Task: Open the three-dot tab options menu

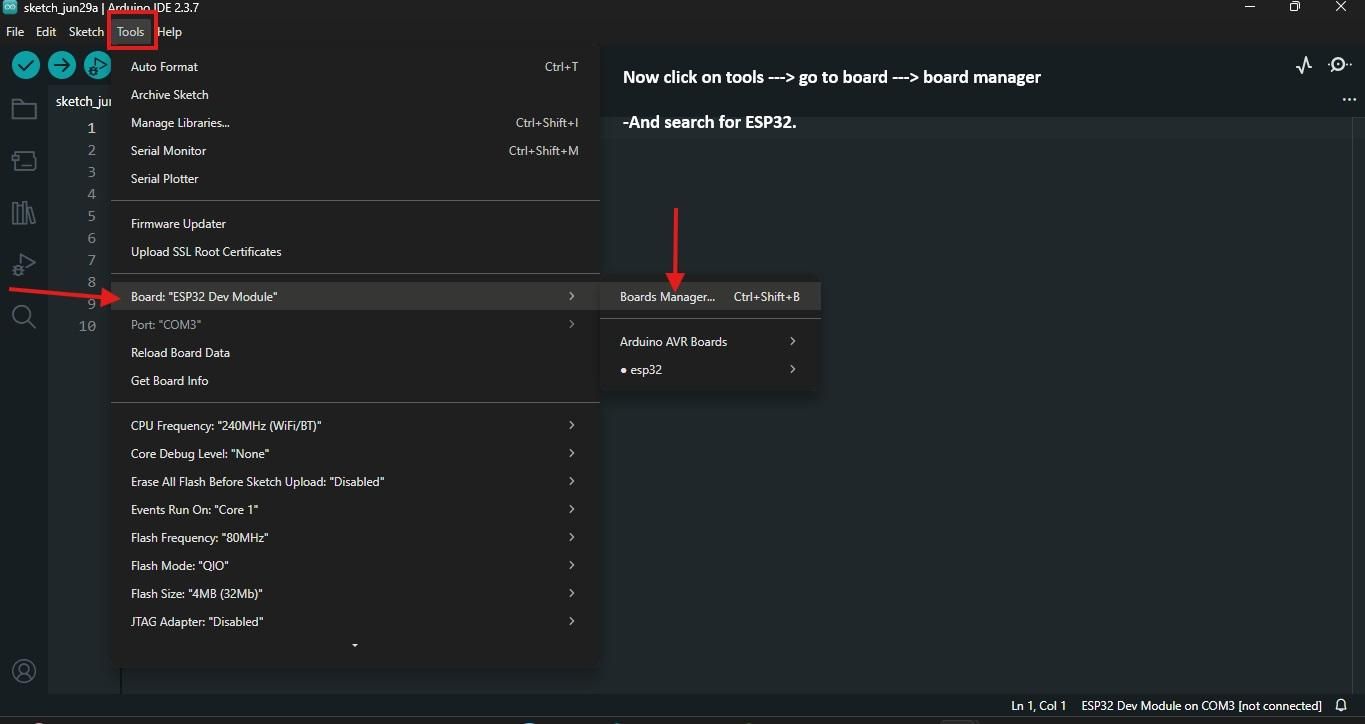Action: point(1349,100)
